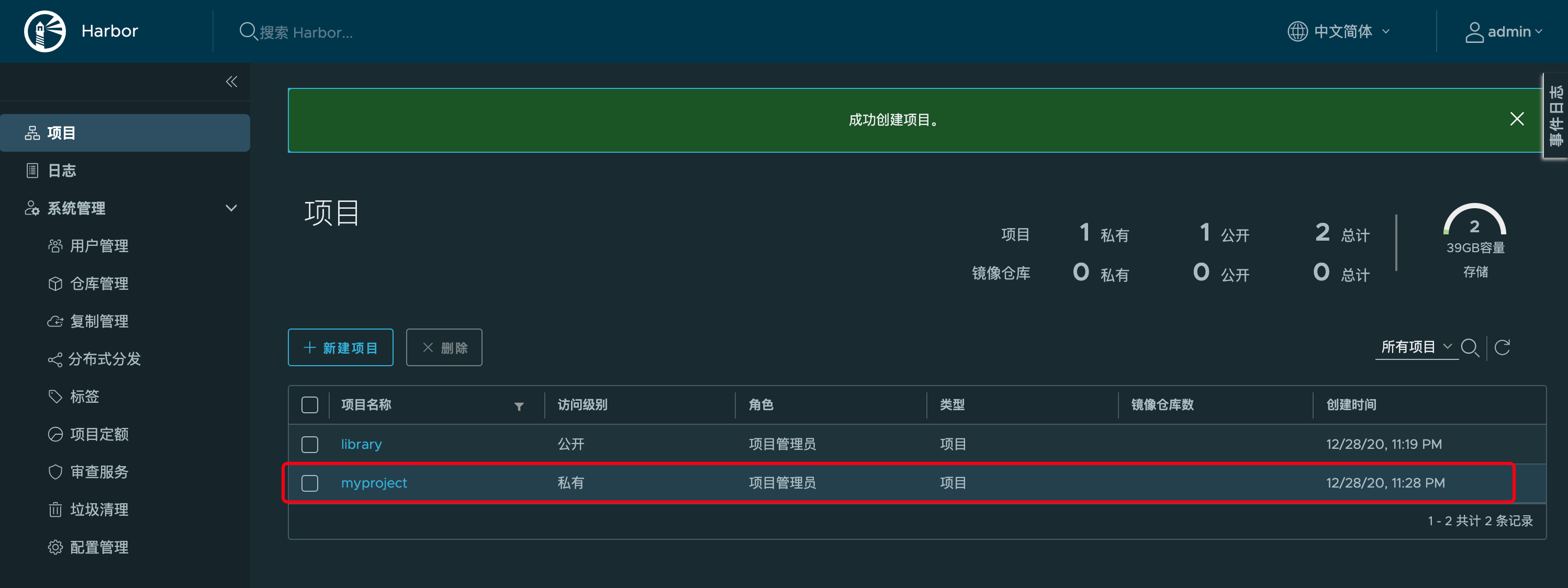Sort by the 访问级别 column header
This screenshot has height=588, width=1568.
tap(582, 405)
